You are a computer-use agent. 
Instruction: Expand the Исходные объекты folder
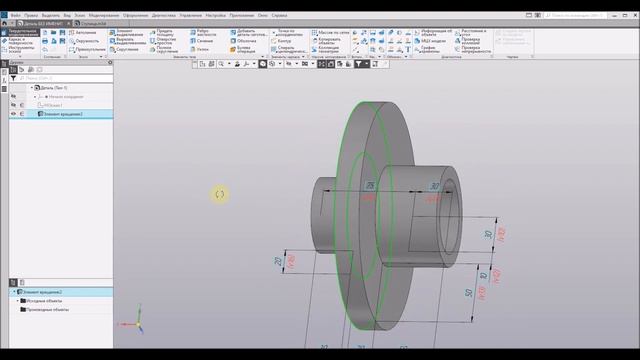coord(18,301)
